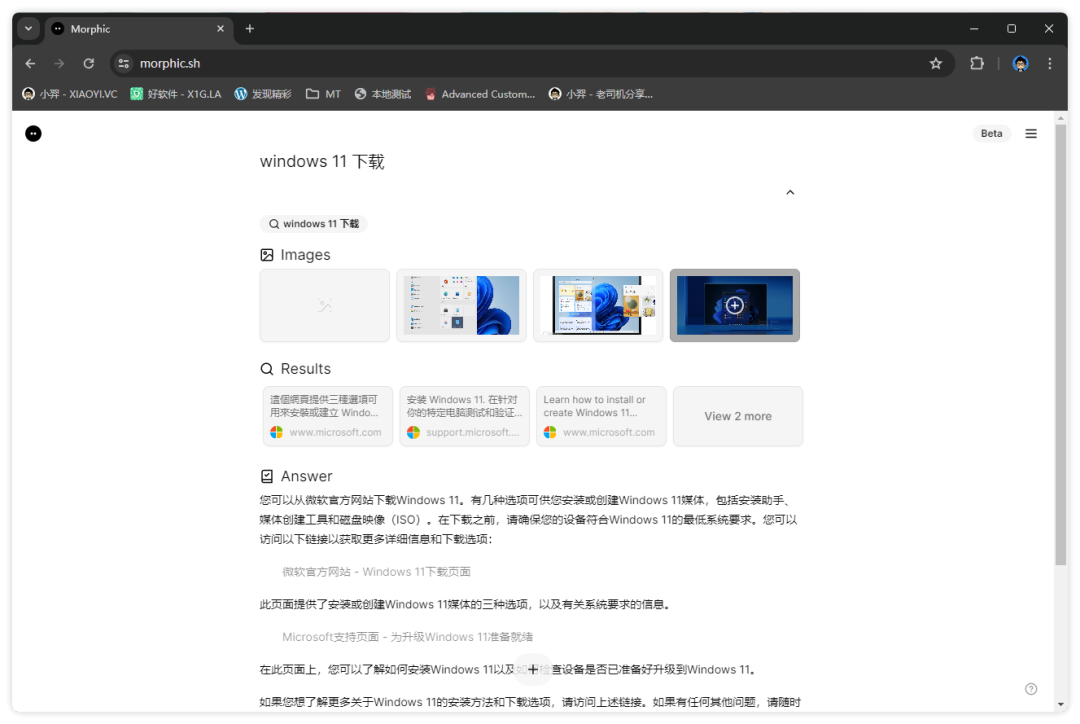Screen dimensions: 1080x724
Task: Open the tab search dropdown arrow
Action: point(28,29)
